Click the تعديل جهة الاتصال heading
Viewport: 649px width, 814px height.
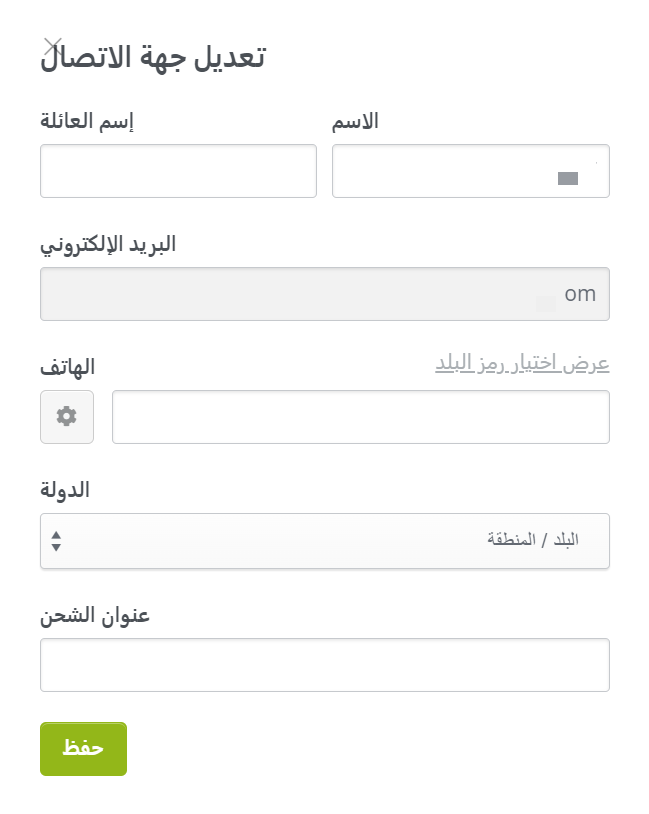tap(153, 57)
